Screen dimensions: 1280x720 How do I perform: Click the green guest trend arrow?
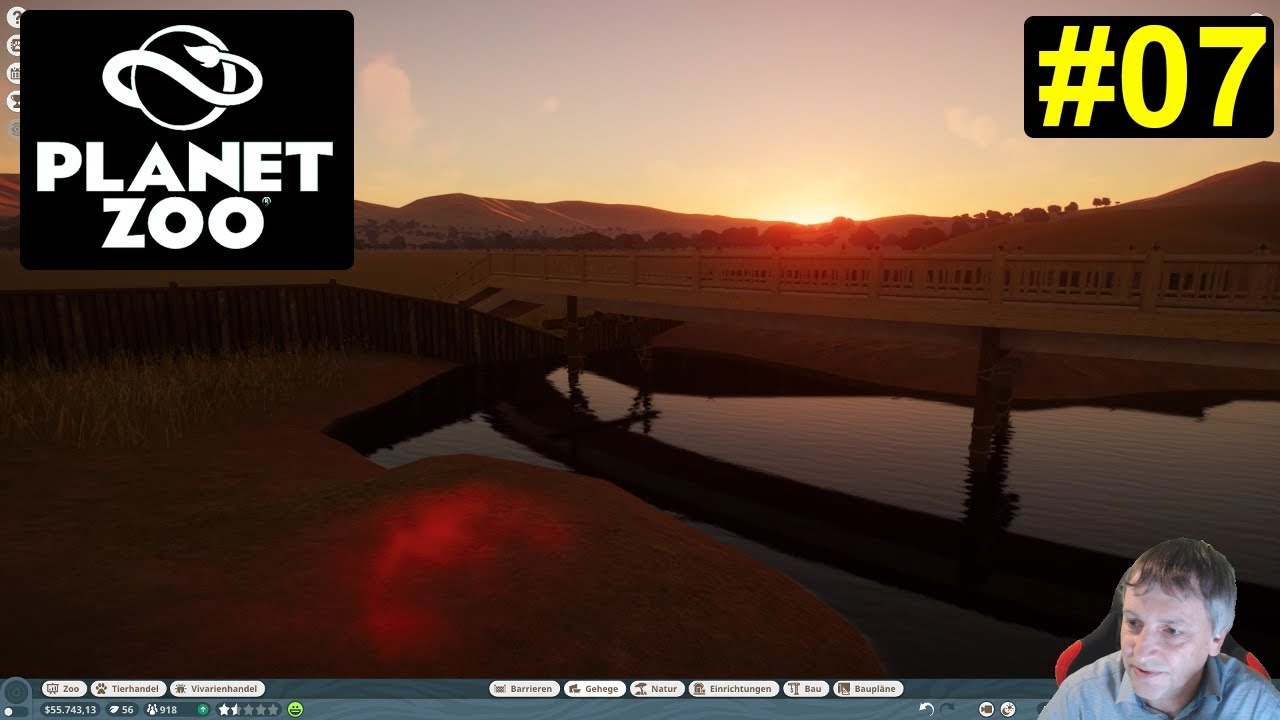pyautogui.click(x=203, y=709)
